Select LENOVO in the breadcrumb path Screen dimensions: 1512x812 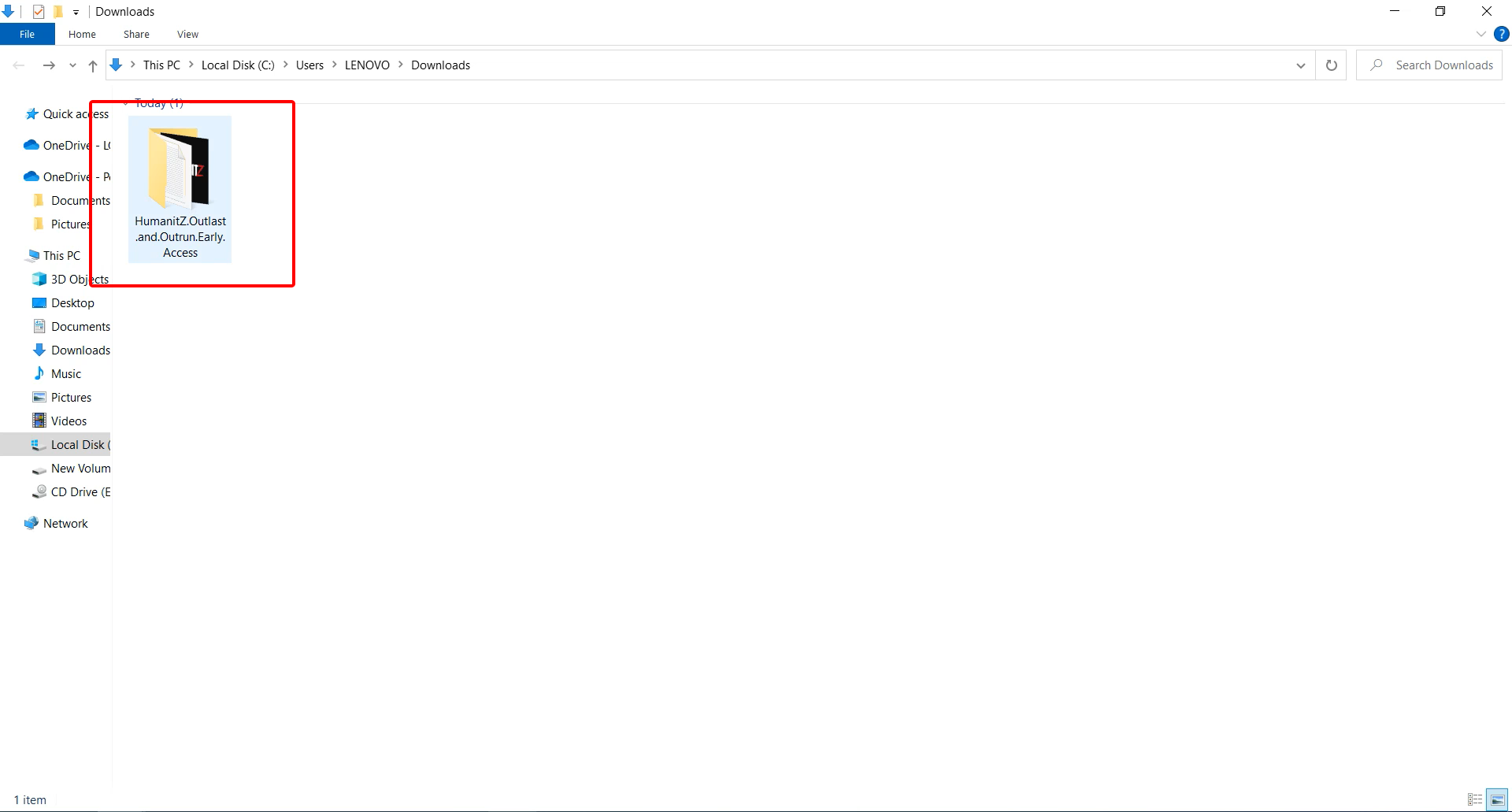click(x=367, y=65)
